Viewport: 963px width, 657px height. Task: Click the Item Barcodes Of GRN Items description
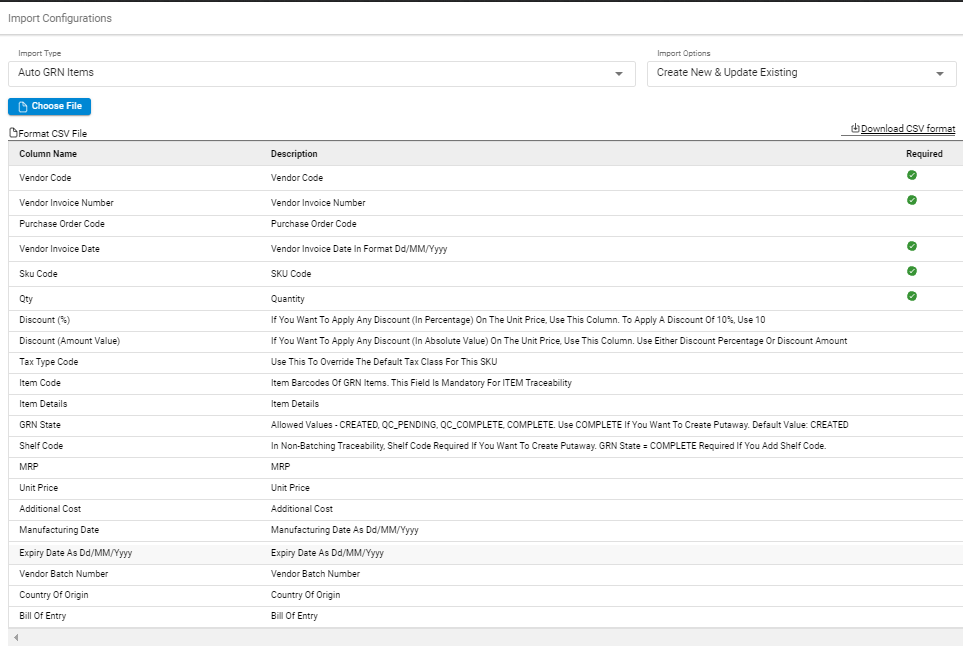421,383
